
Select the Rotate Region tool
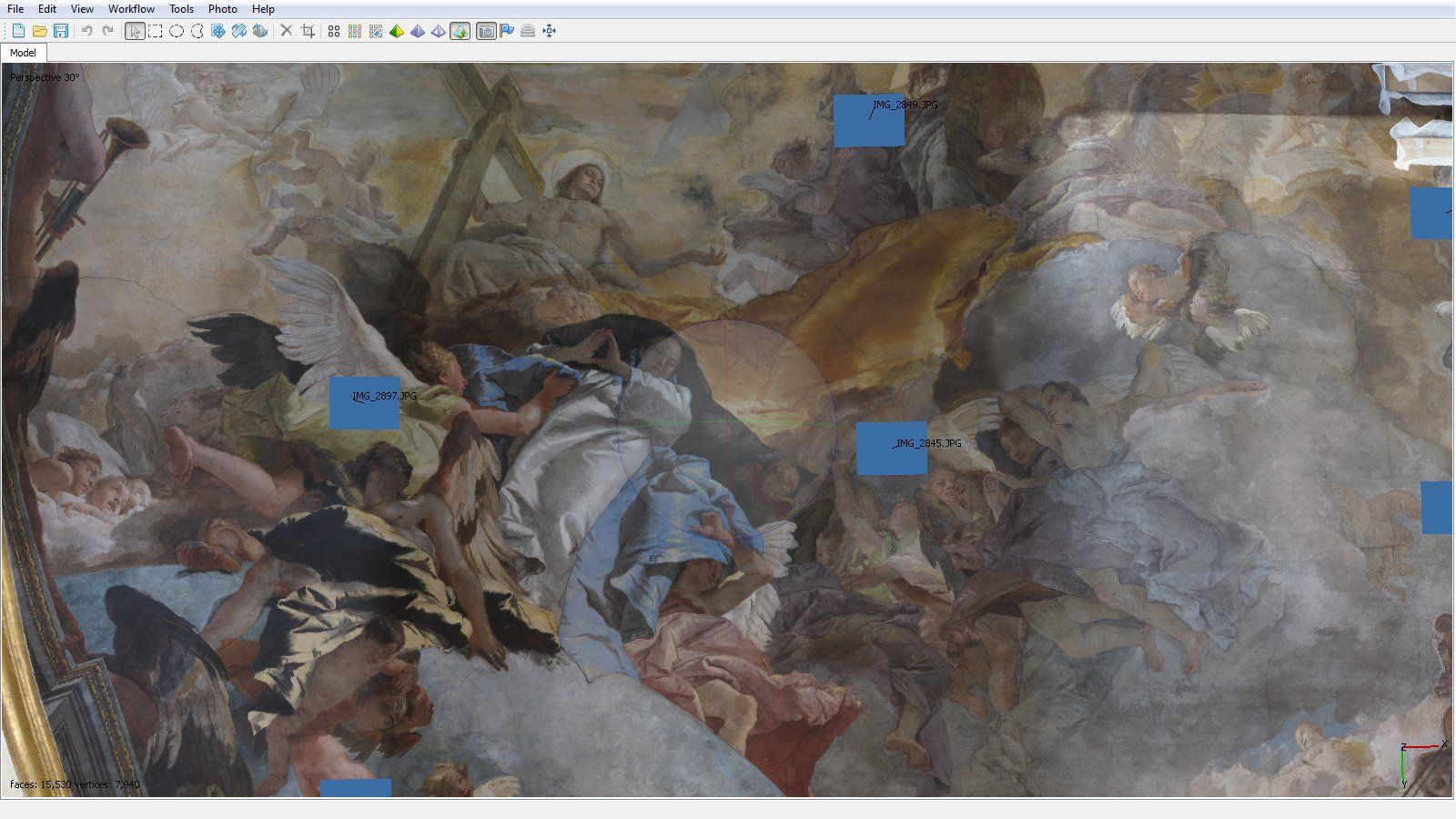click(239, 31)
